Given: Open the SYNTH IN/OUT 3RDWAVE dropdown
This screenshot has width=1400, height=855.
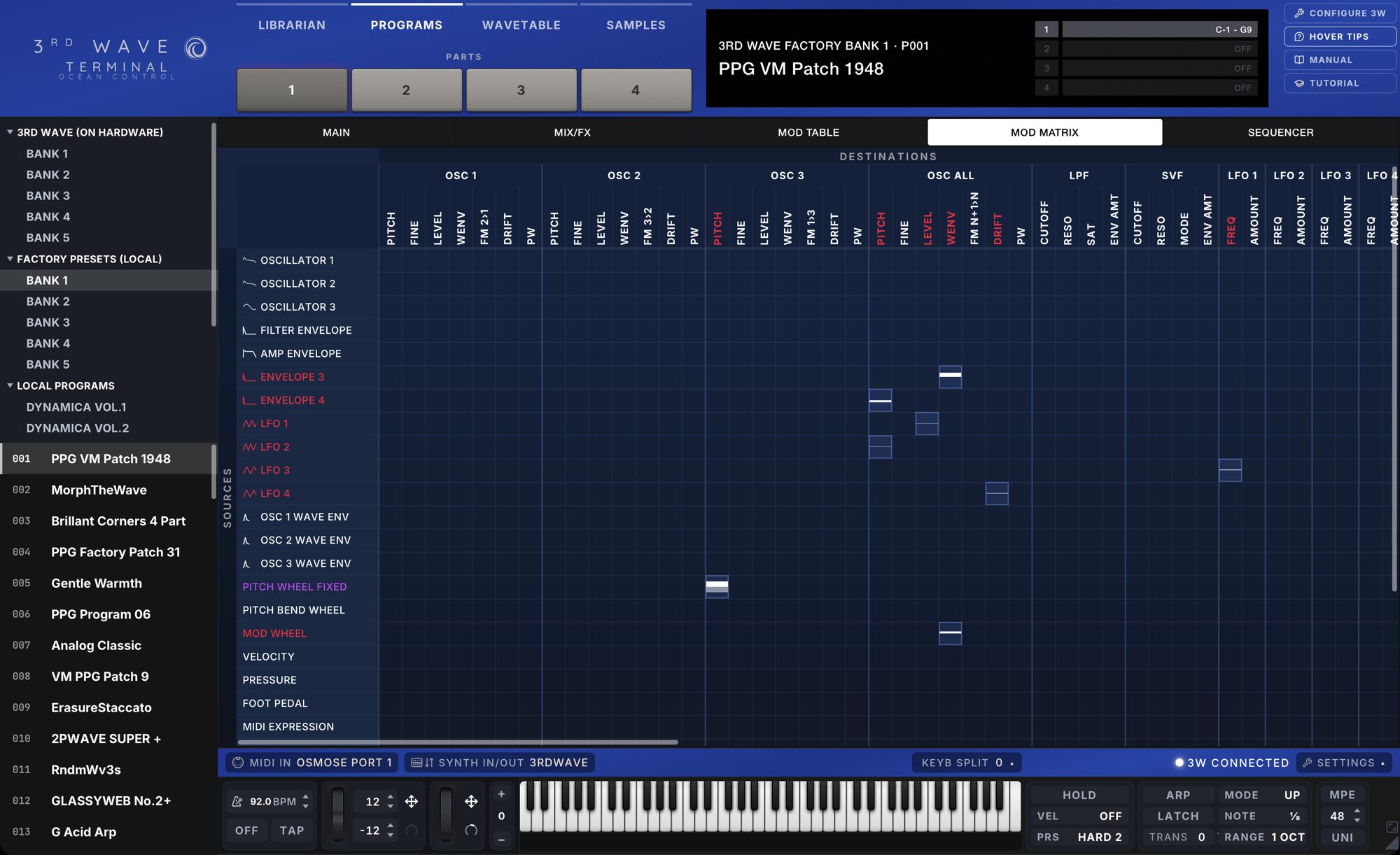Looking at the screenshot, I should coord(500,763).
